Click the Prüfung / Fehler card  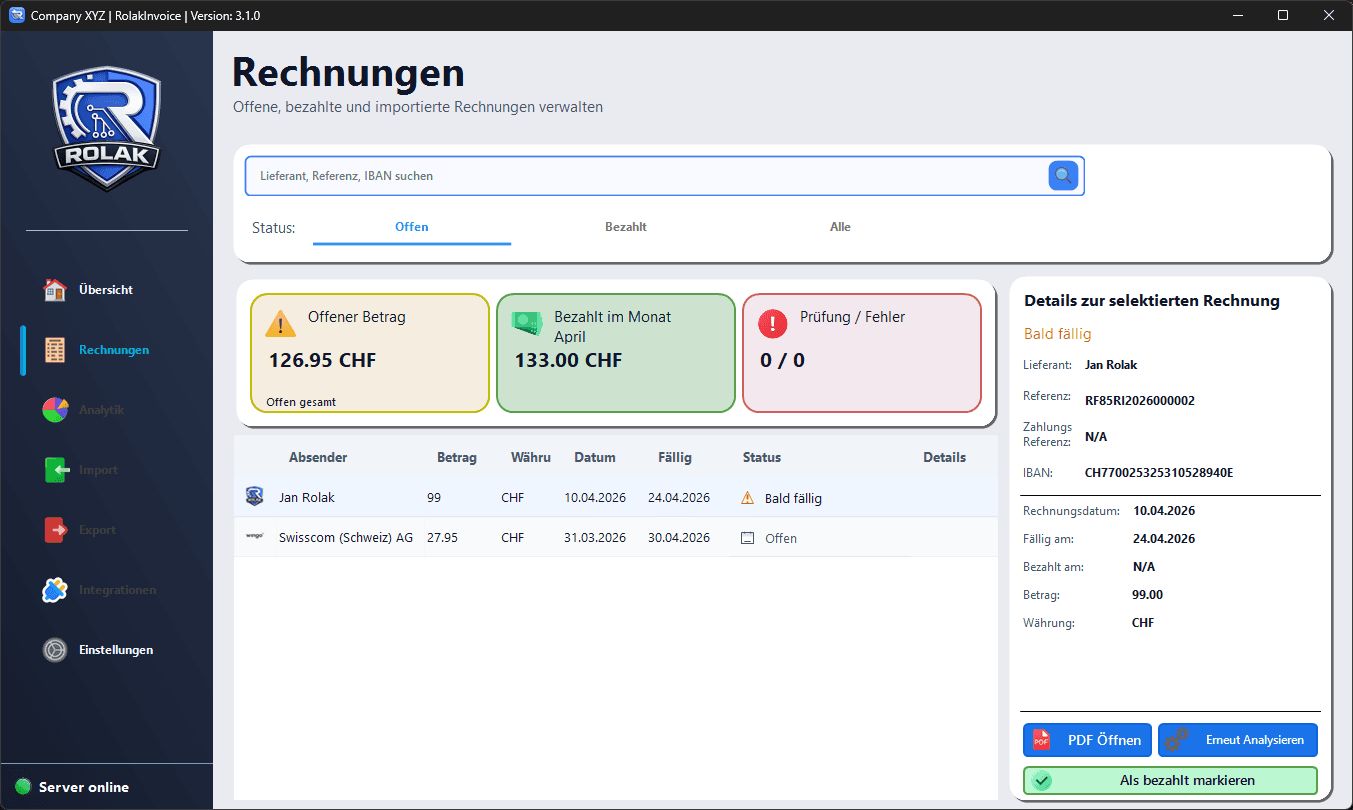click(862, 353)
